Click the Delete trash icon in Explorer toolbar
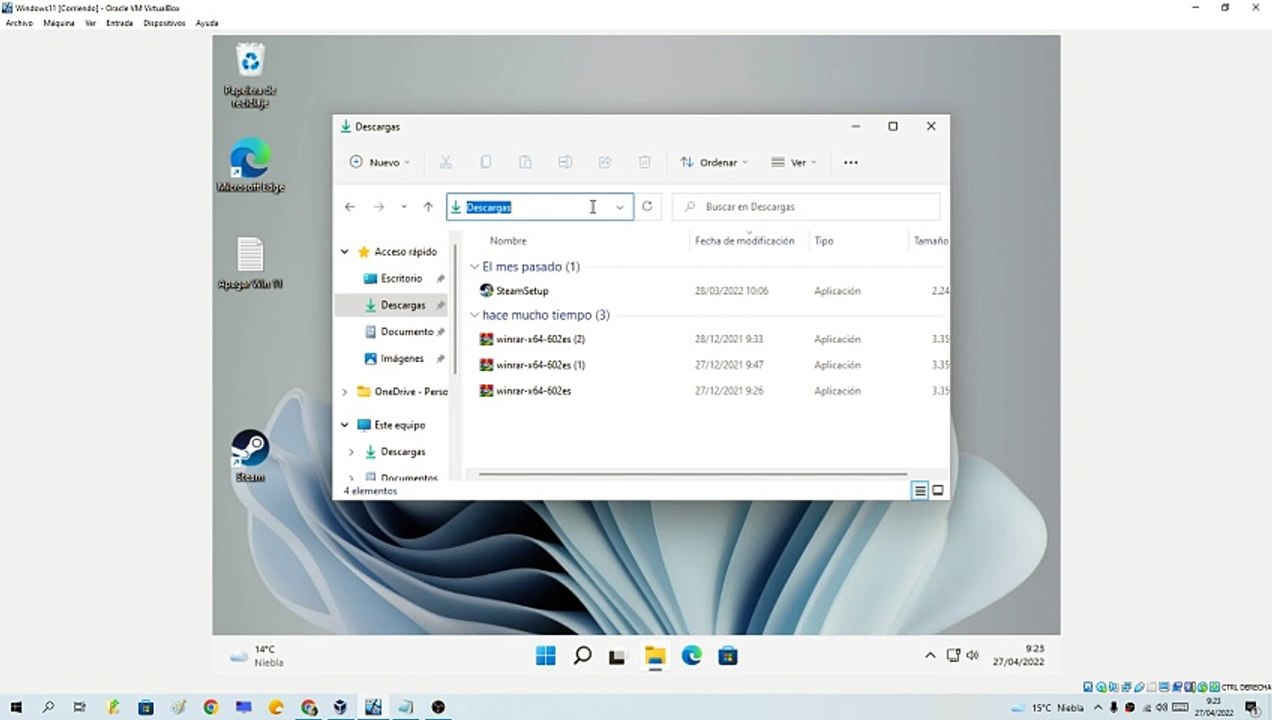This screenshot has height=720, width=1272. (645, 162)
